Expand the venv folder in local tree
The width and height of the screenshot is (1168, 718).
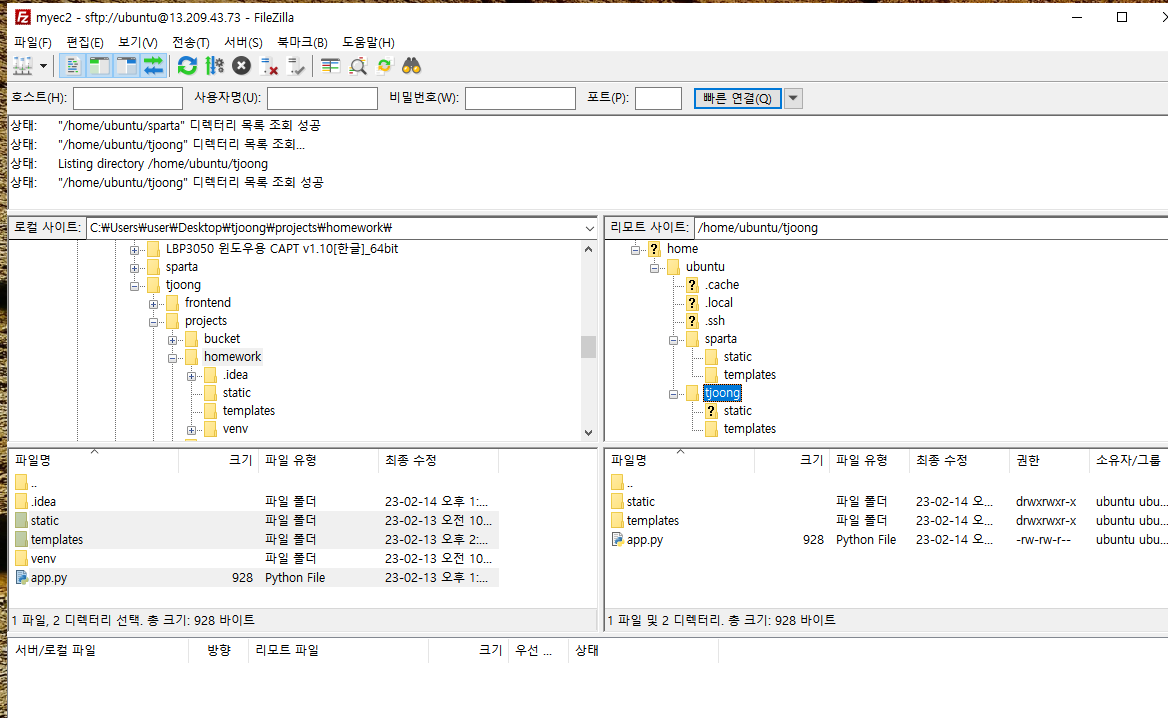click(191, 431)
